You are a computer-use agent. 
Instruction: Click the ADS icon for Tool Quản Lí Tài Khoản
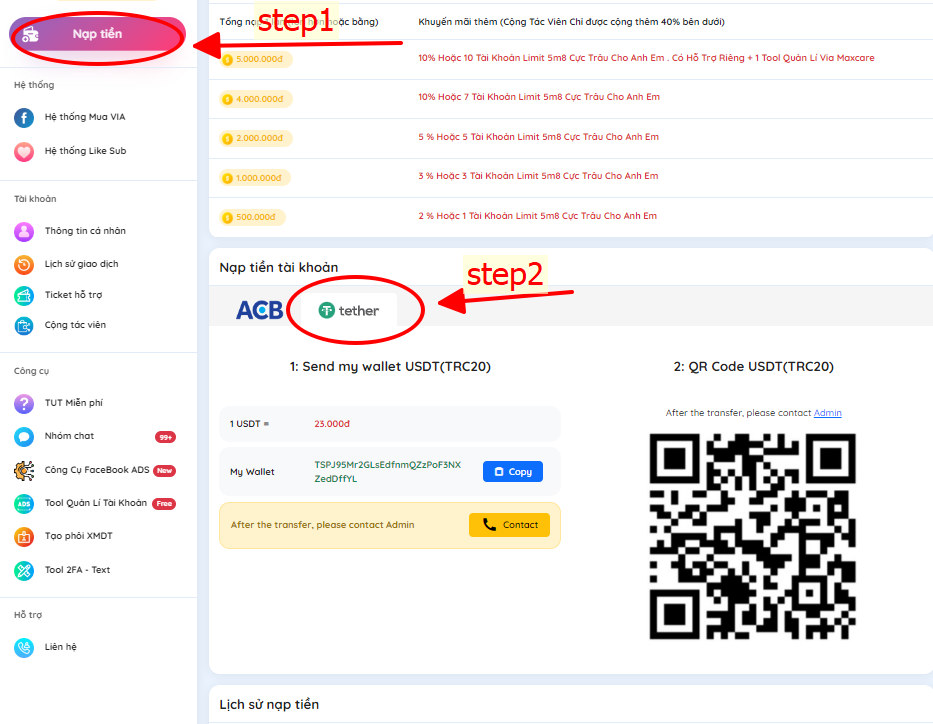[x=24, y=504]
